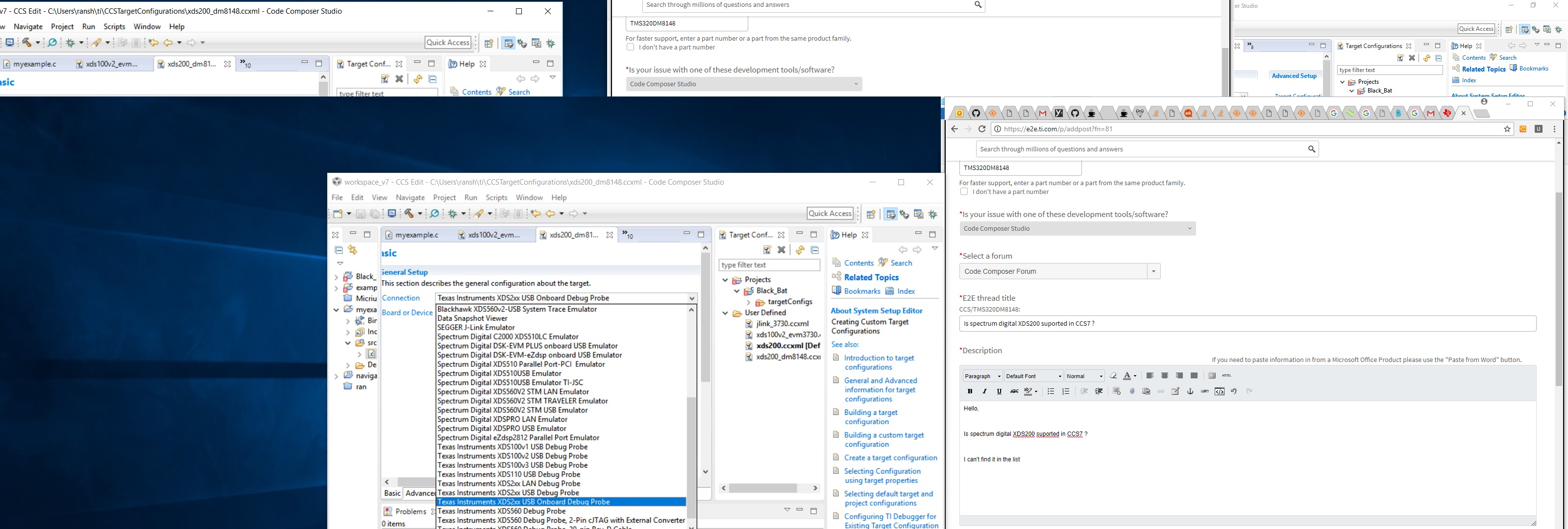The height and width of the screenshot is (529, 1568).
Task: Click the increase indent icon in the editor
Action: (x=1099, y=391)
